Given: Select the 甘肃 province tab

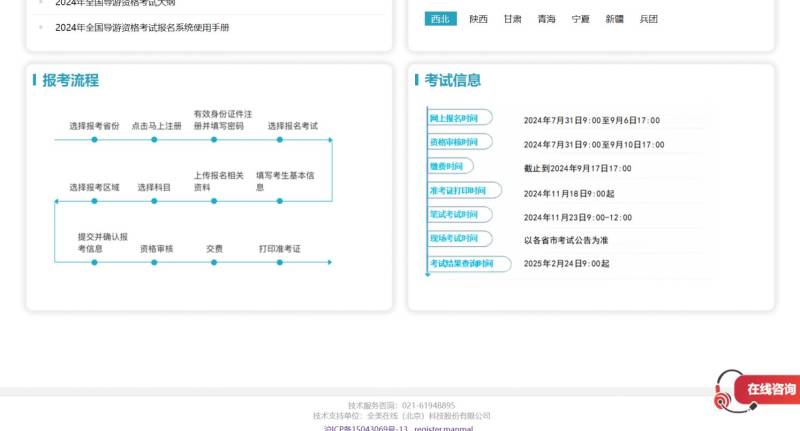Looking at the screenshot, I should [512, 19].
